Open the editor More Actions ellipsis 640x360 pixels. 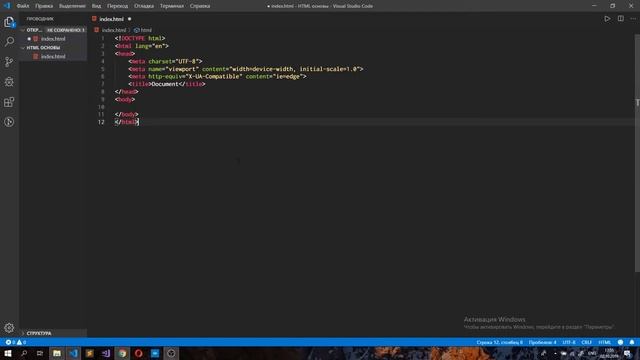tap(633, 19)
